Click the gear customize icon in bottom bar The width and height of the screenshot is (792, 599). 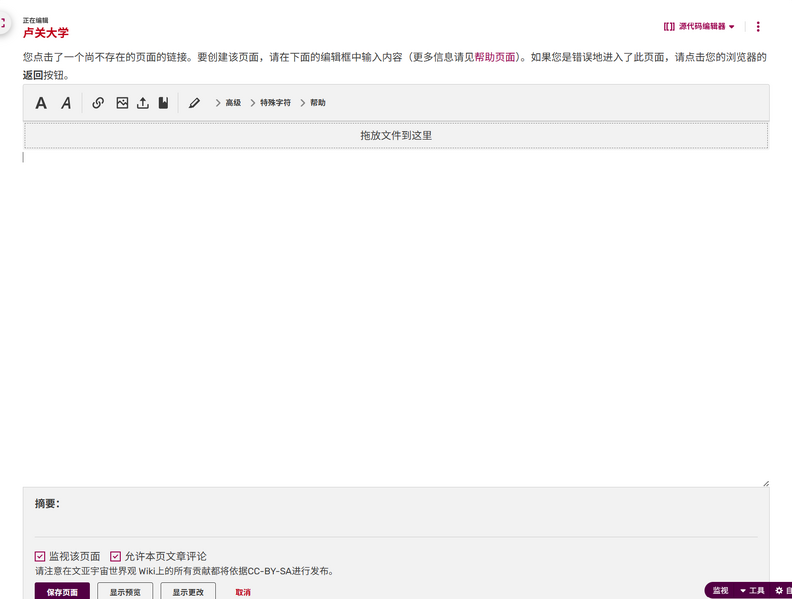pyautogui.click(x=779, y=590)
